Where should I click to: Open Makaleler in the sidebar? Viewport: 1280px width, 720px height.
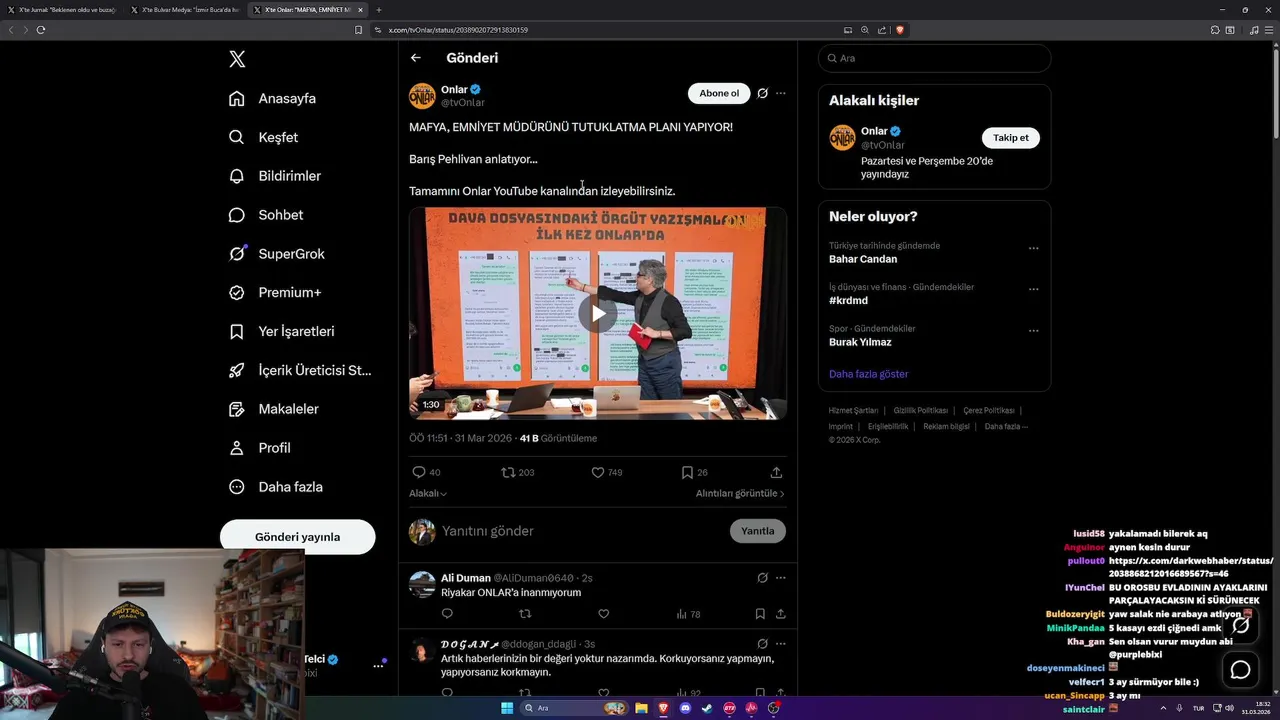[x=273, y=409]
